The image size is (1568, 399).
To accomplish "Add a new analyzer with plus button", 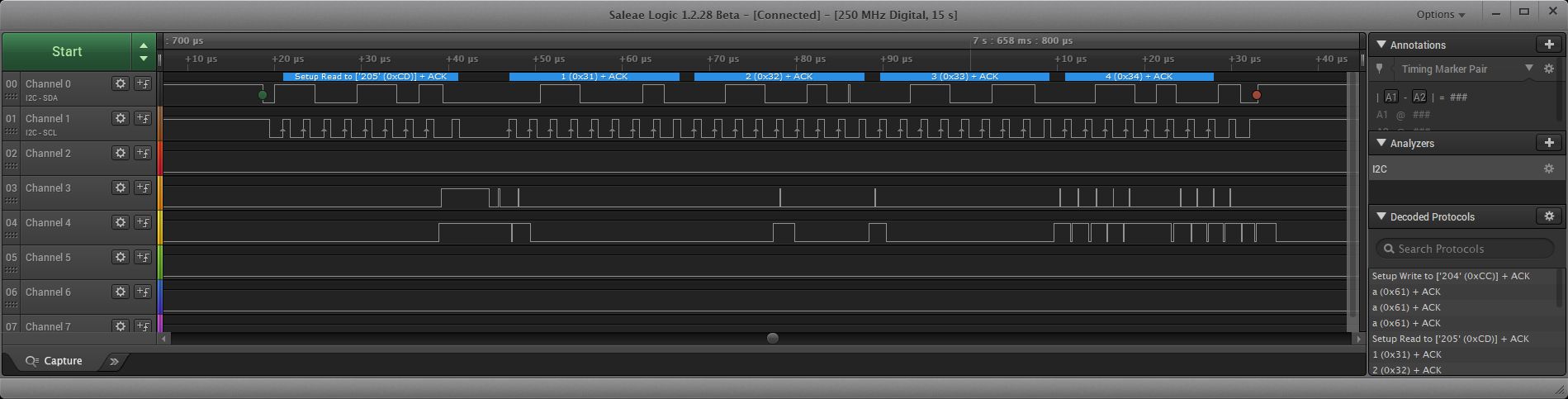I will click(x=1549, y=143).
